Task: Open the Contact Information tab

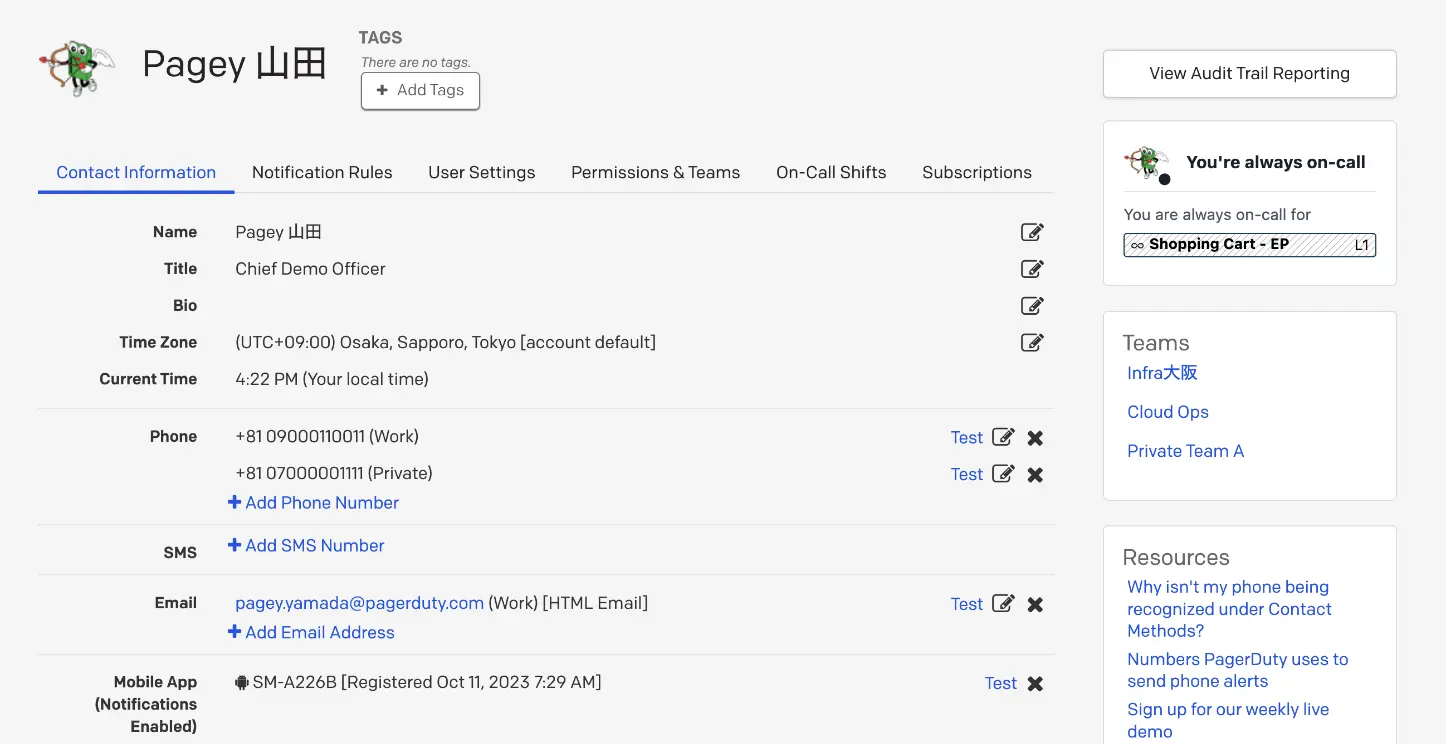Action: [x=136, y=172]
